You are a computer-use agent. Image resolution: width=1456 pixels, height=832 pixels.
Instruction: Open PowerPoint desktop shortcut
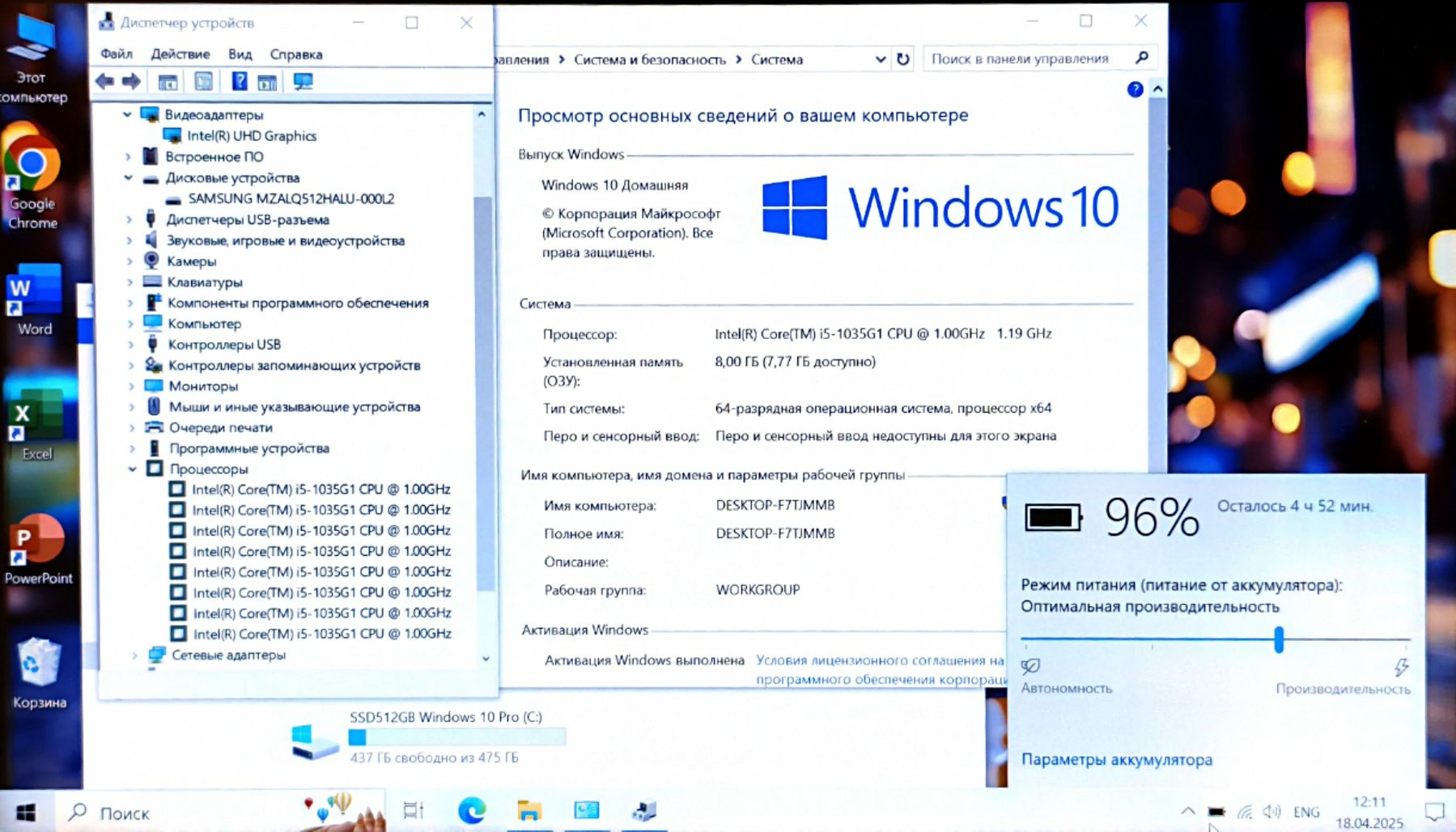(38, 550)
